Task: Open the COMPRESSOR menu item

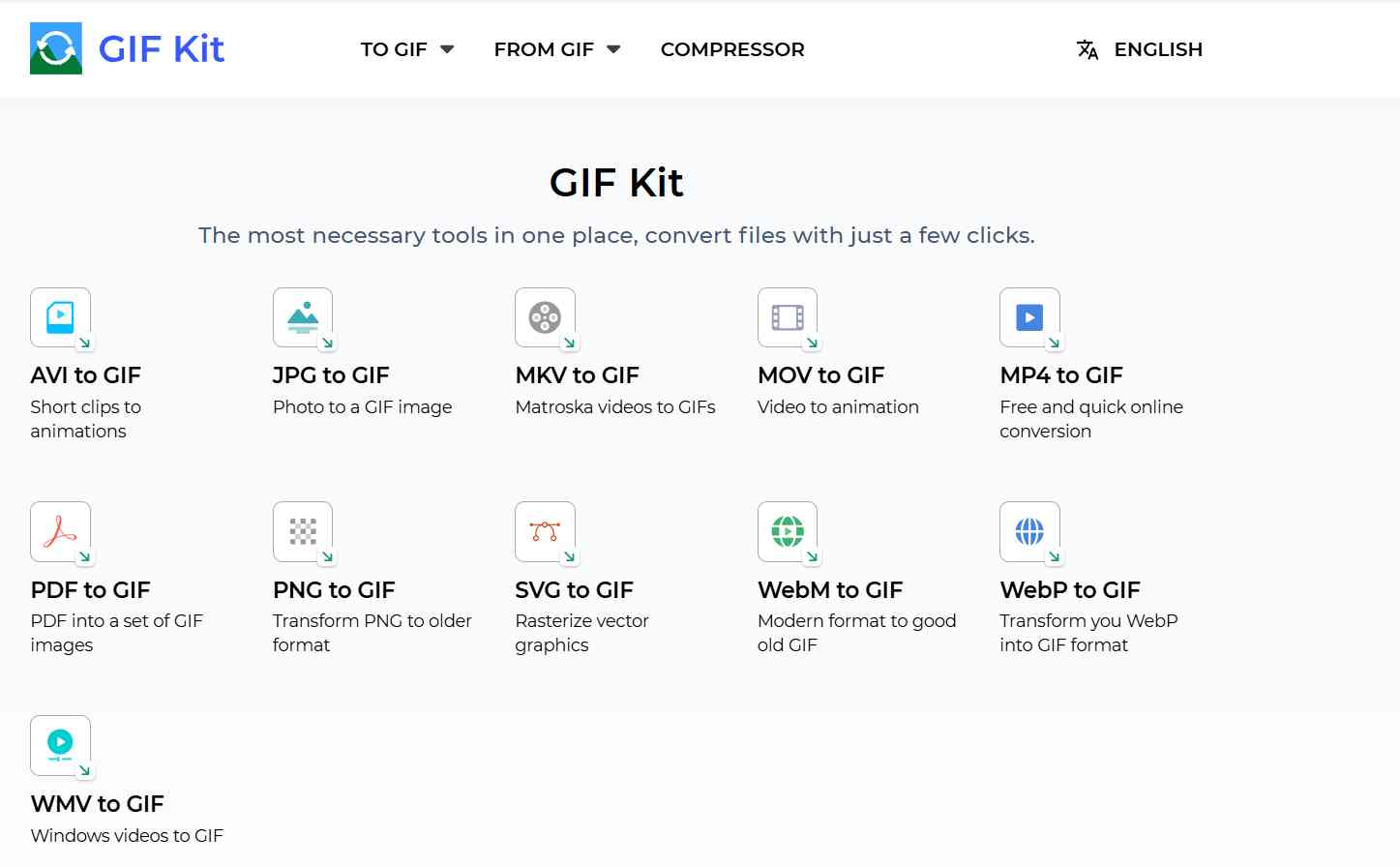Action: pos(732,49)
